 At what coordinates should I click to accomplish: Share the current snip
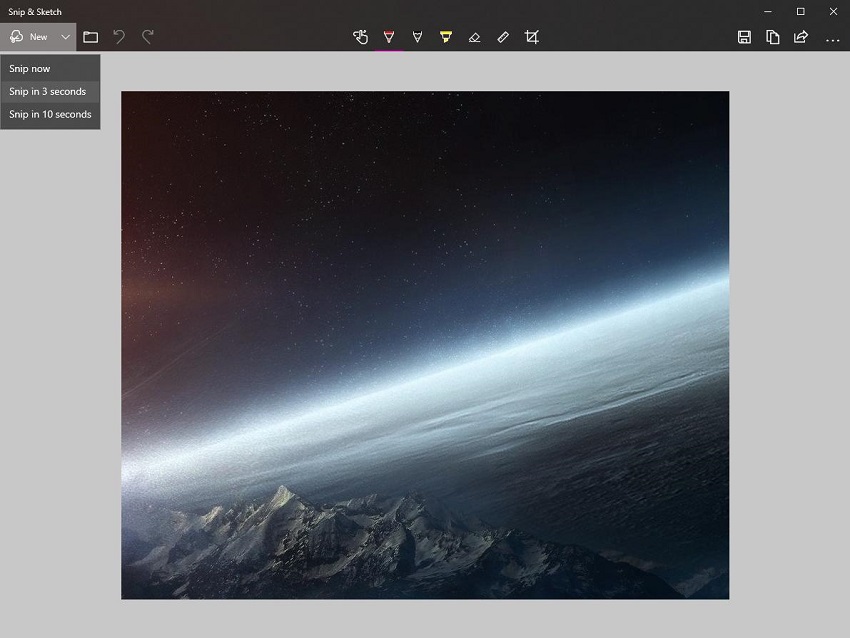pyautogui.click(x=801, y=37)
